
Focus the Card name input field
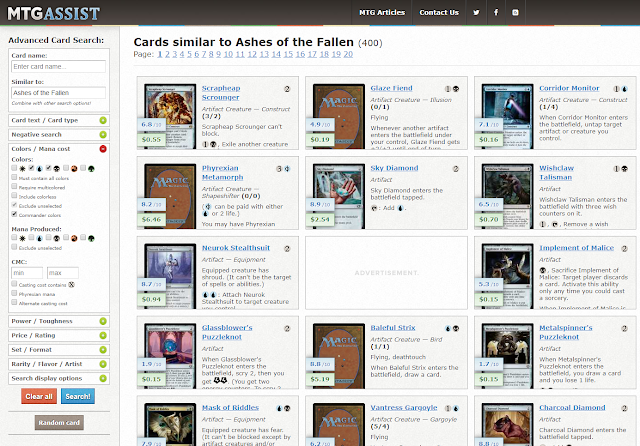[59, 67]
